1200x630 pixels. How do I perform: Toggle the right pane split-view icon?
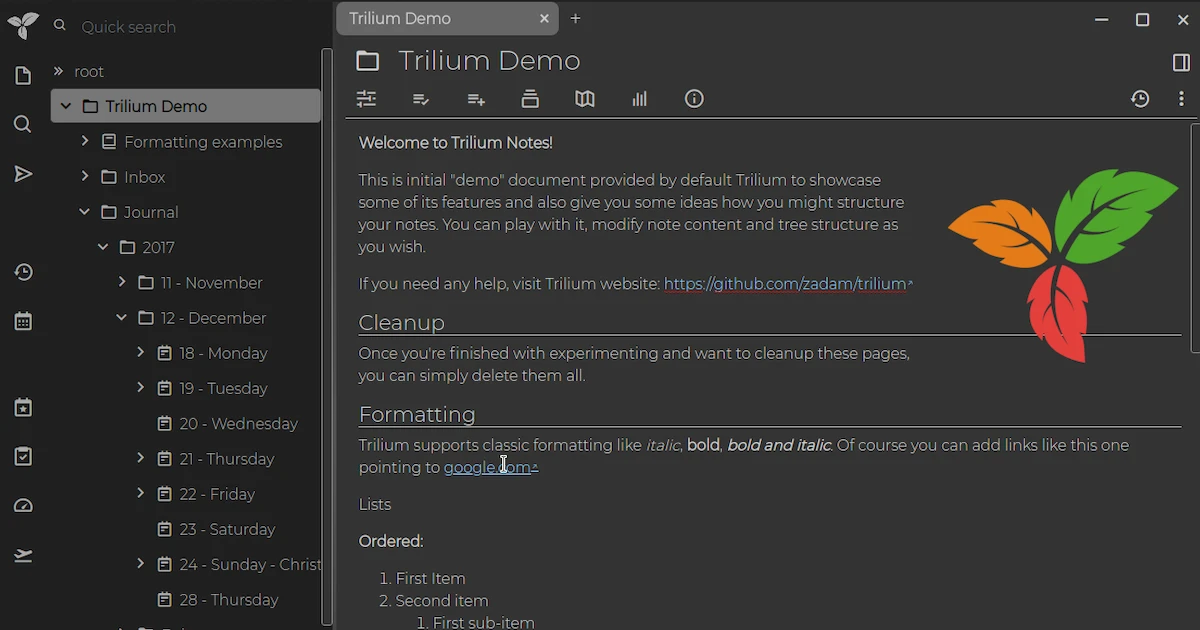[x=1180, y=62]
